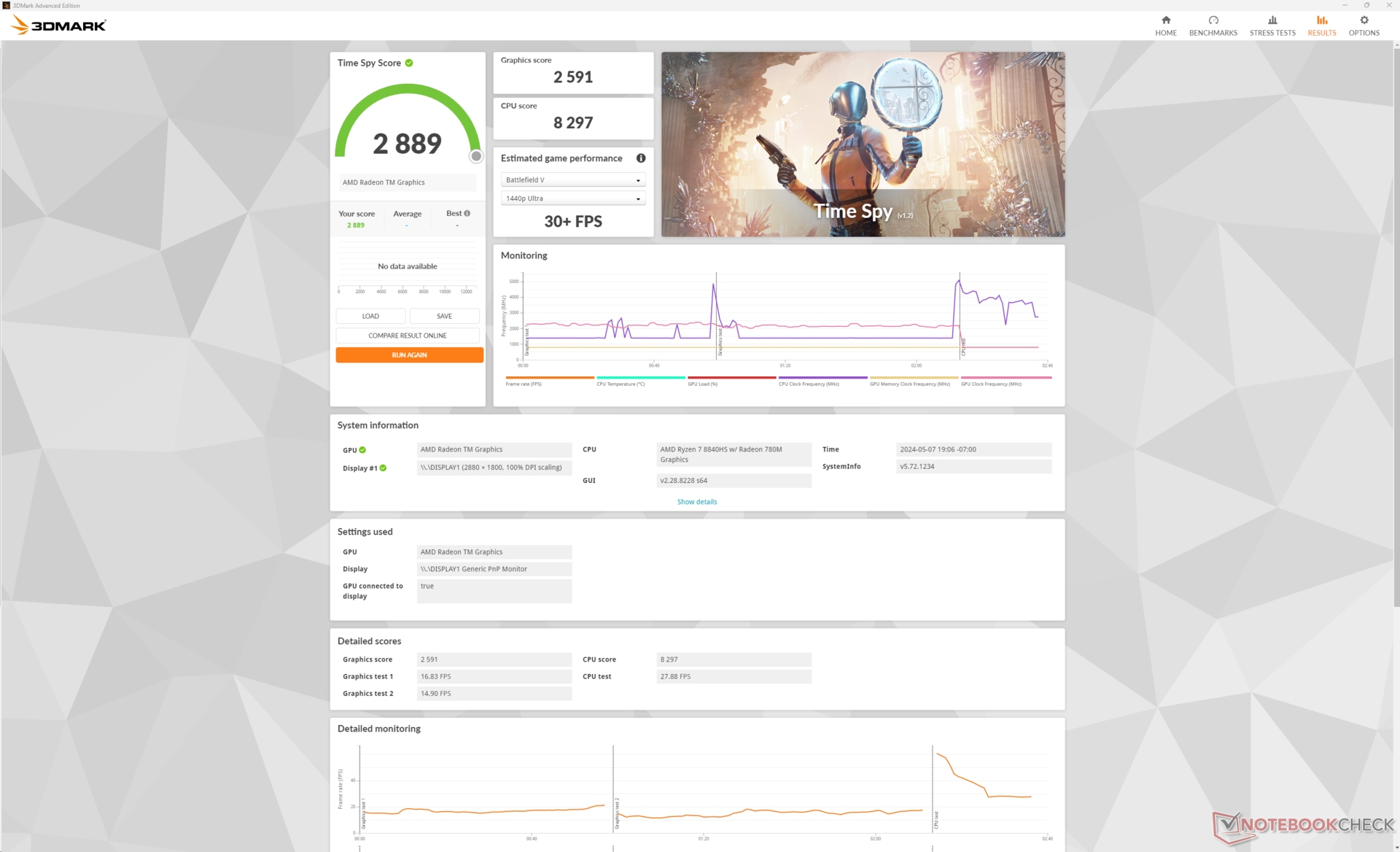This screenshot has height=852, width=1400.
Task: Click the Results bar chart icon
Action: coord(1321,20)
